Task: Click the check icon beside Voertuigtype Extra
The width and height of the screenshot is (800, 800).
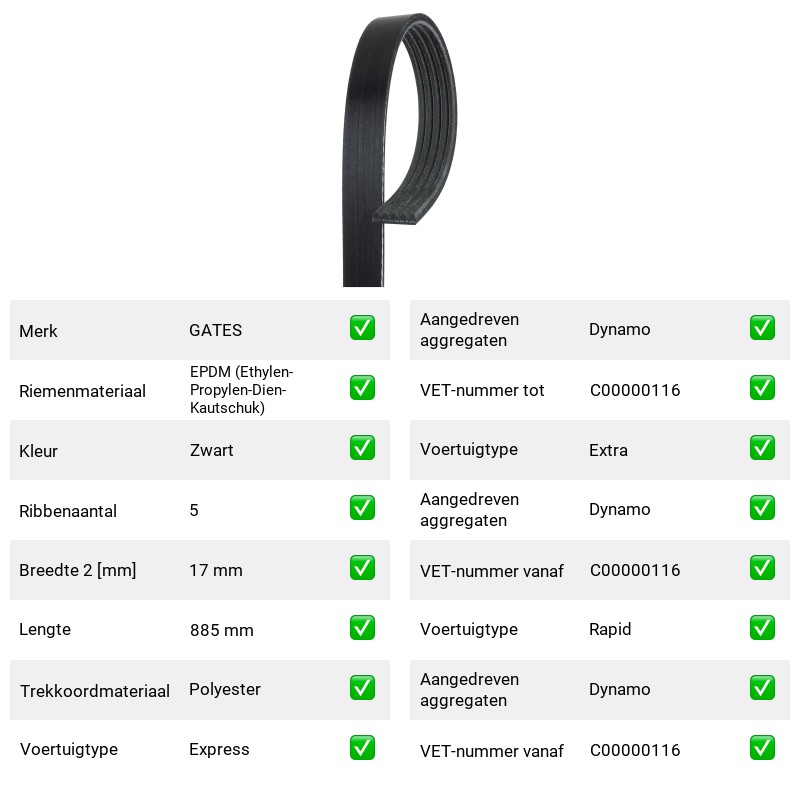Action: [762, 447]
